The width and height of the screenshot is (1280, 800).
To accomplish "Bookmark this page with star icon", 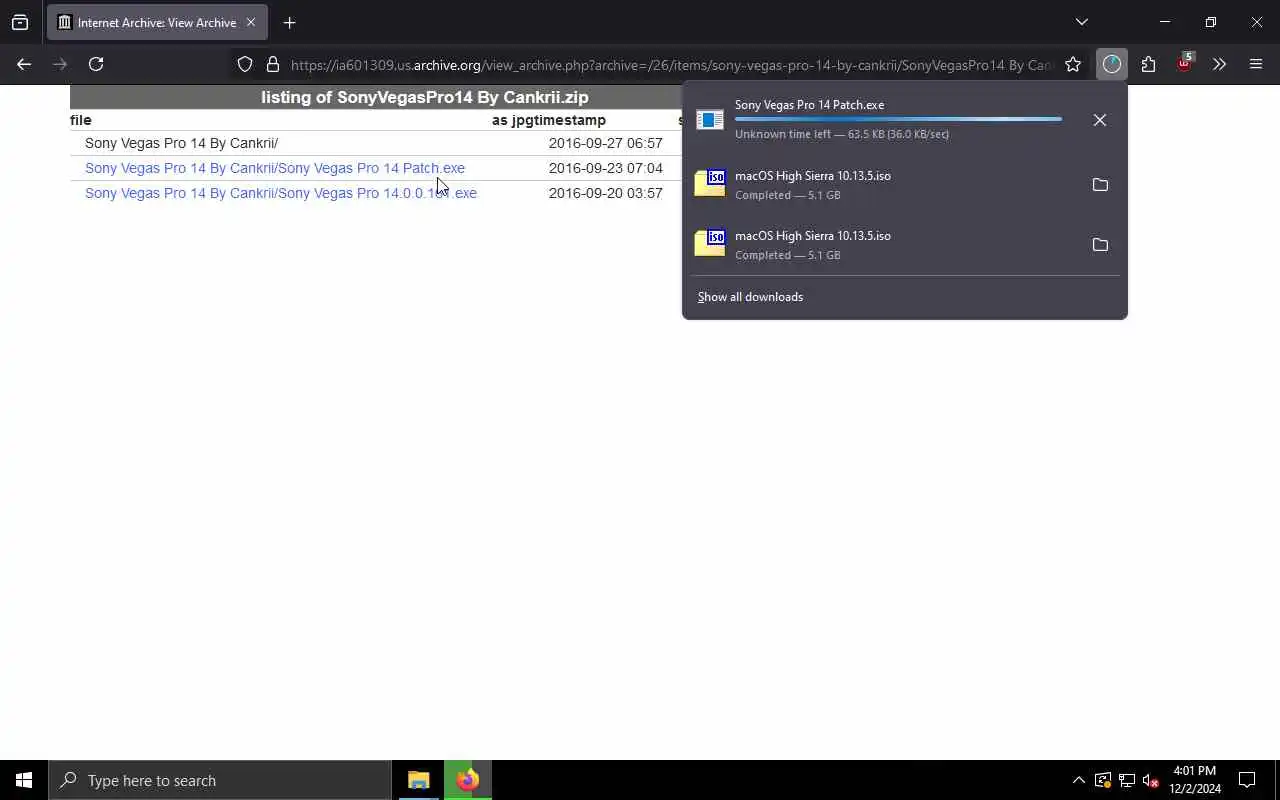I will (x=1073, y=64).
